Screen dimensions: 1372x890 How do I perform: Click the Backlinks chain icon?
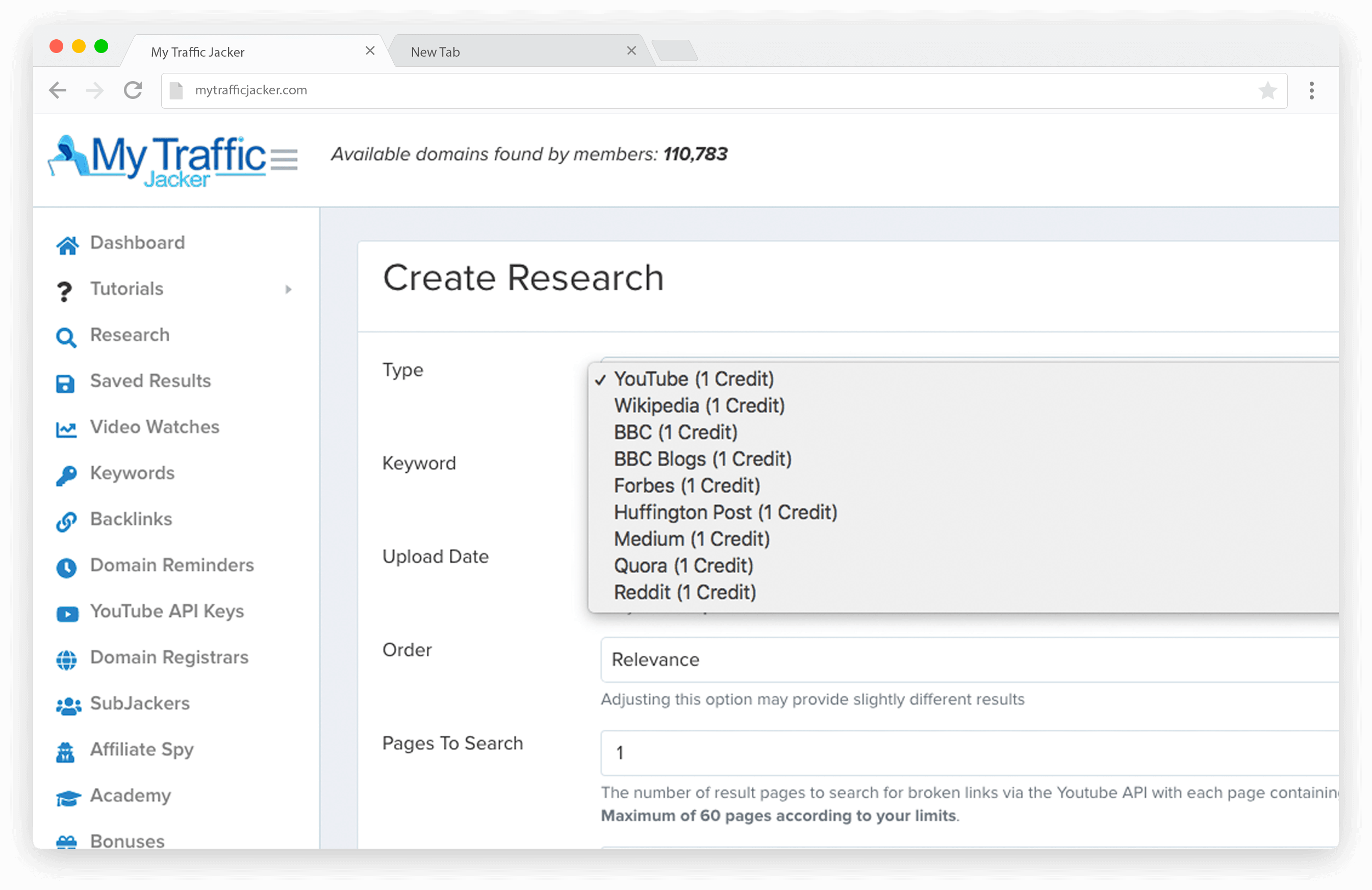(66, 522)
